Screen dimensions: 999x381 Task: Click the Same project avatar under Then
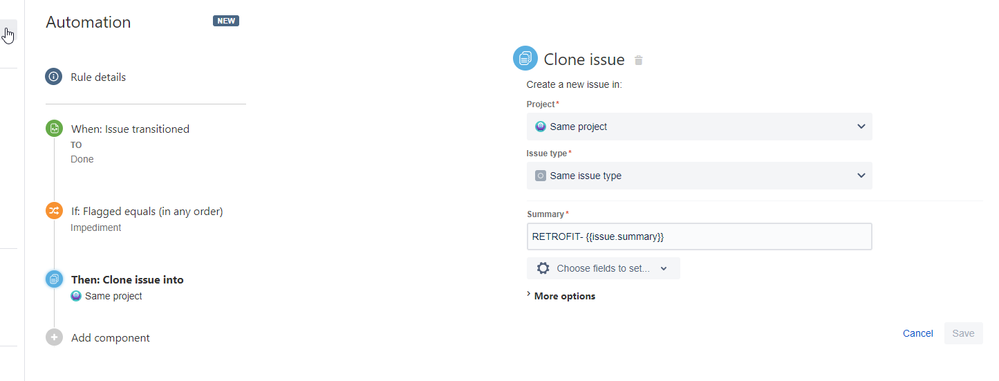click(x=76, y=296)
